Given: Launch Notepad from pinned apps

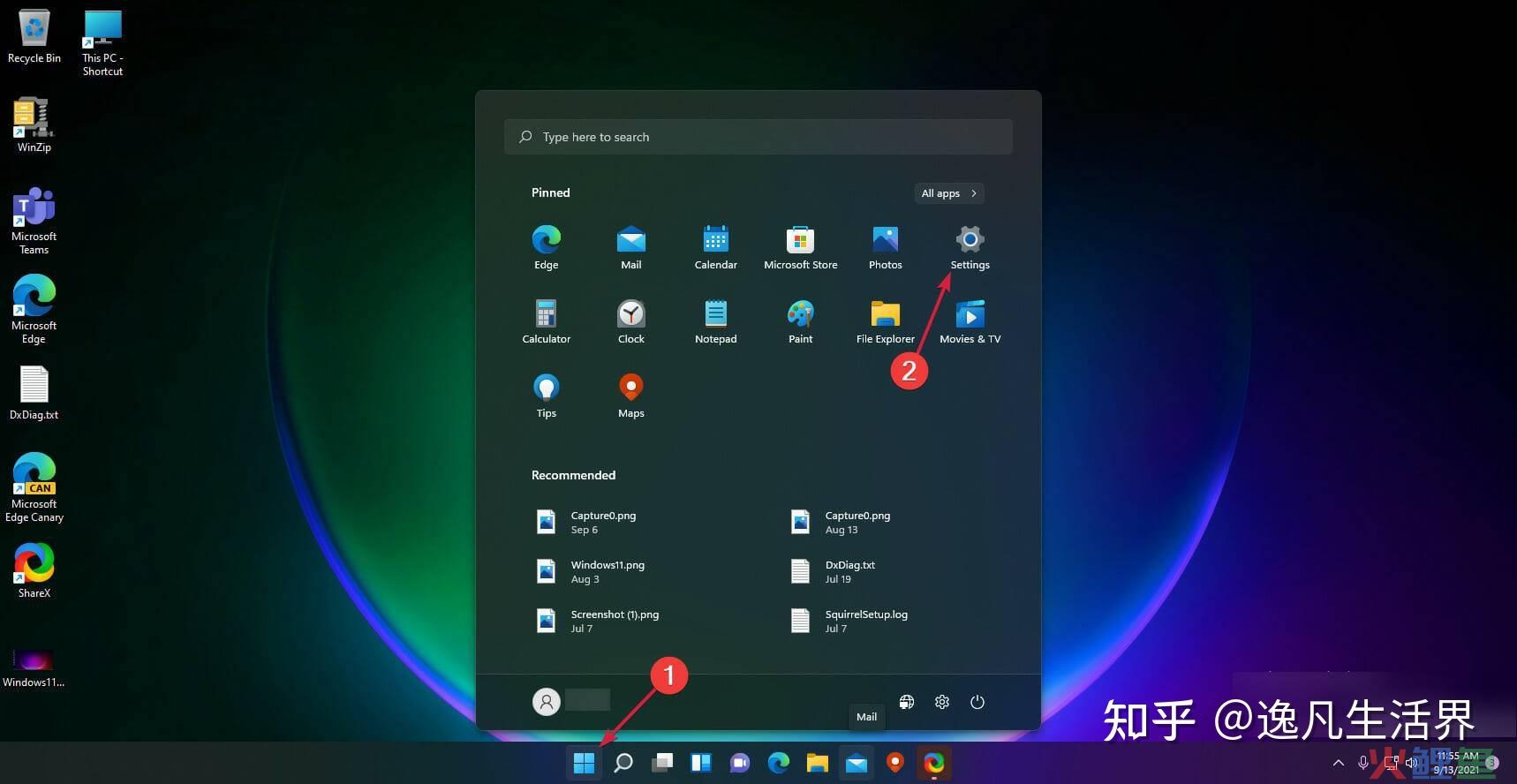Looking at the screenshot, I should point(715,321).
